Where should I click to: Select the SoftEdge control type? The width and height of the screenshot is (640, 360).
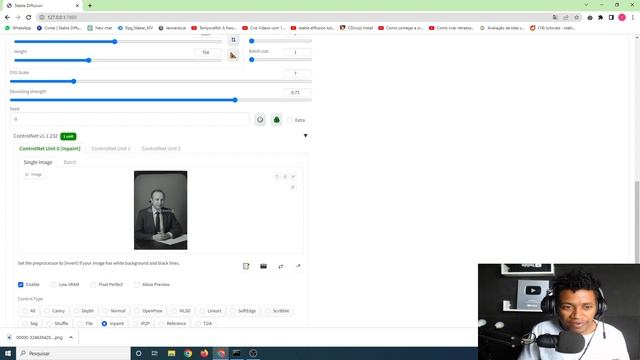243,311
